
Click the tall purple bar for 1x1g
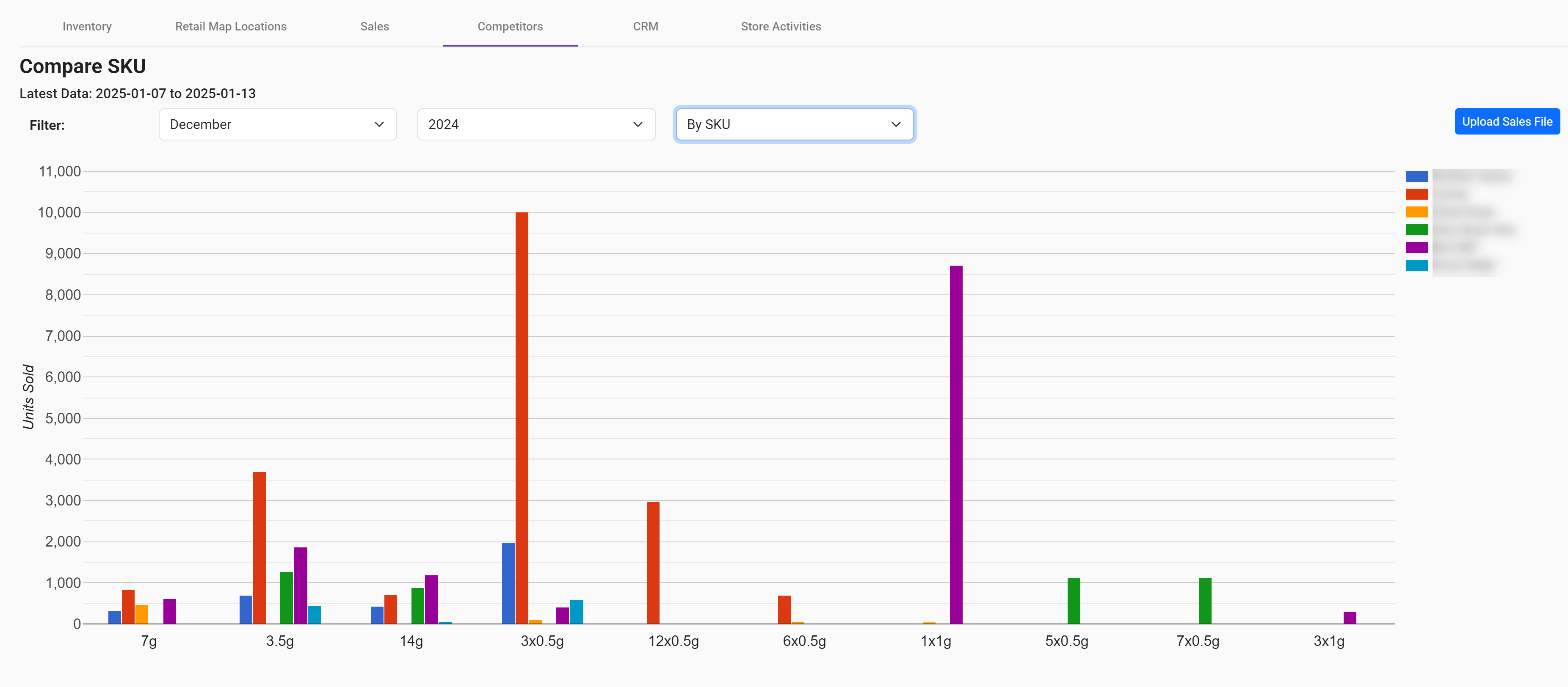click(955, 444)
